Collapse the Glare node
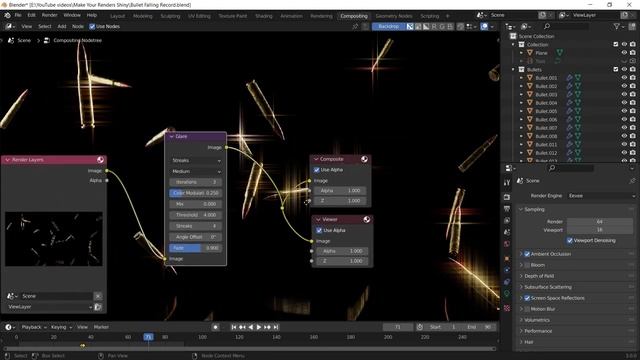 click(x=171, y=136)
